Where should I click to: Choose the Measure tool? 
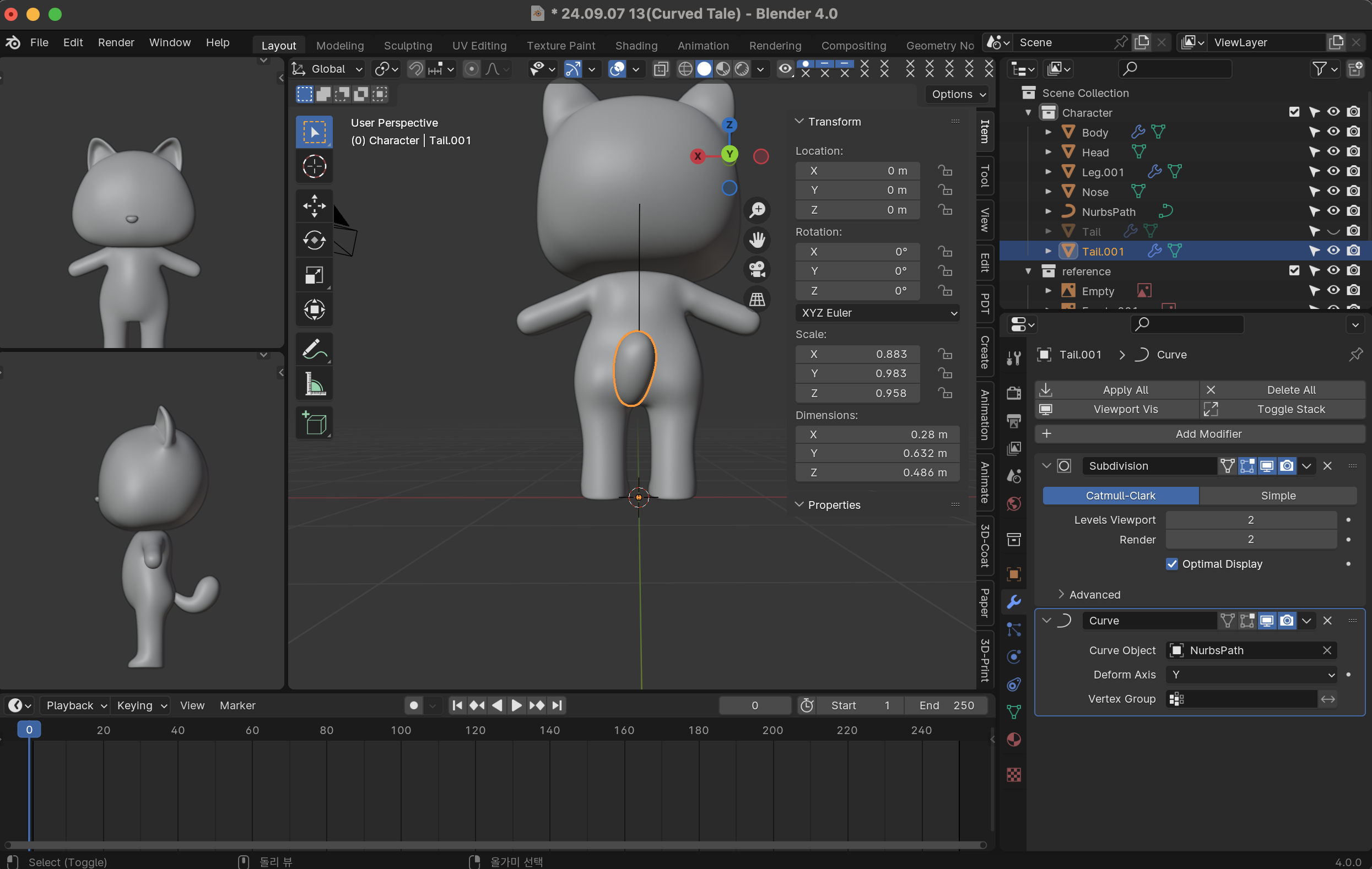[314, 384]
